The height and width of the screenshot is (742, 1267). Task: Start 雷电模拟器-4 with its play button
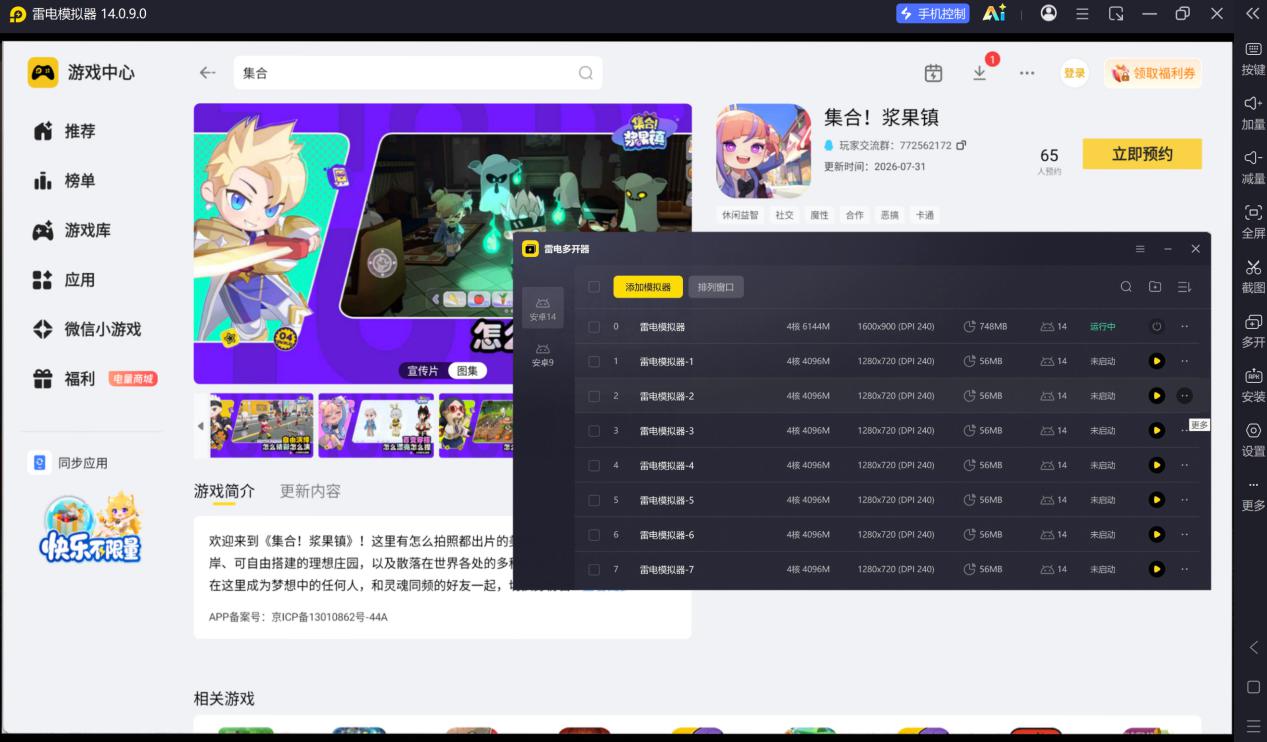click(x=1157, y=465)
